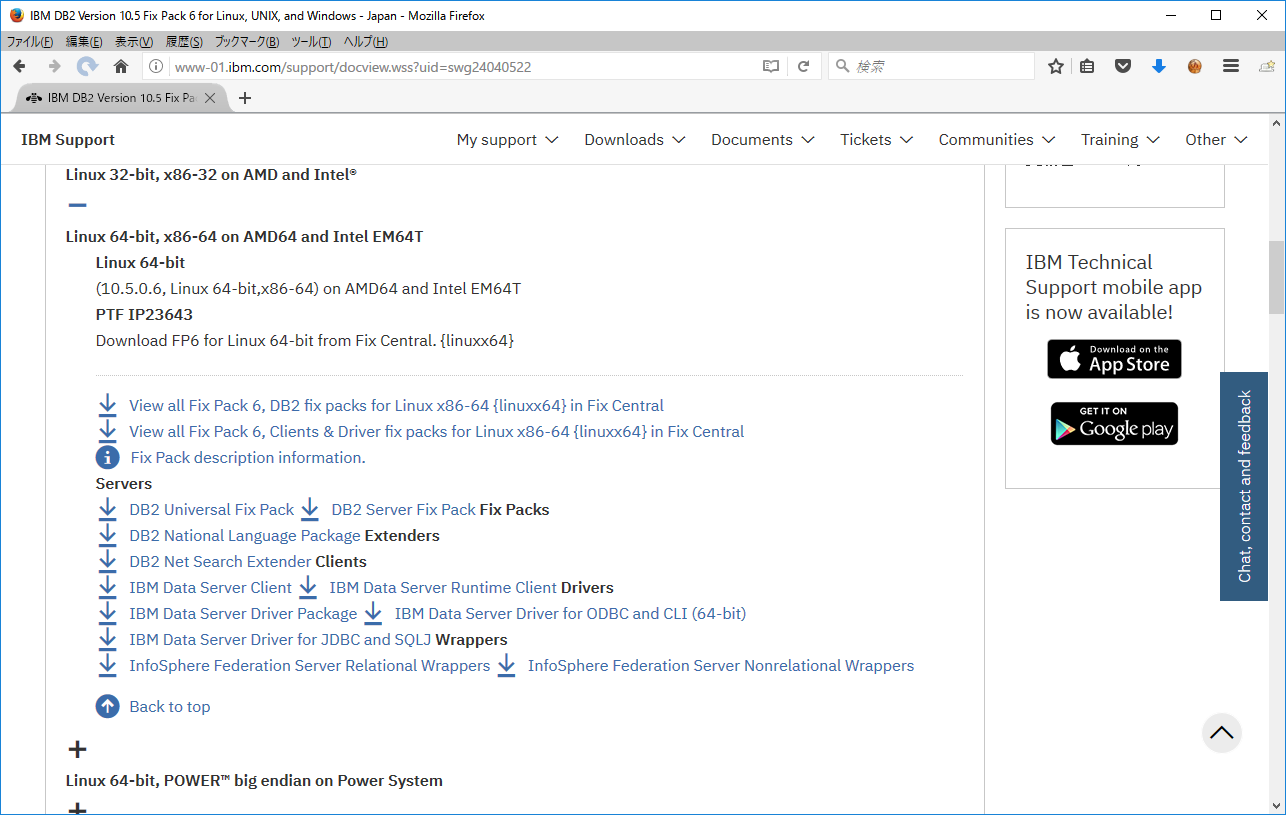Click download icon beside DB2 Net Search Extender
The image size is (1286, 815).
(108, 561)
